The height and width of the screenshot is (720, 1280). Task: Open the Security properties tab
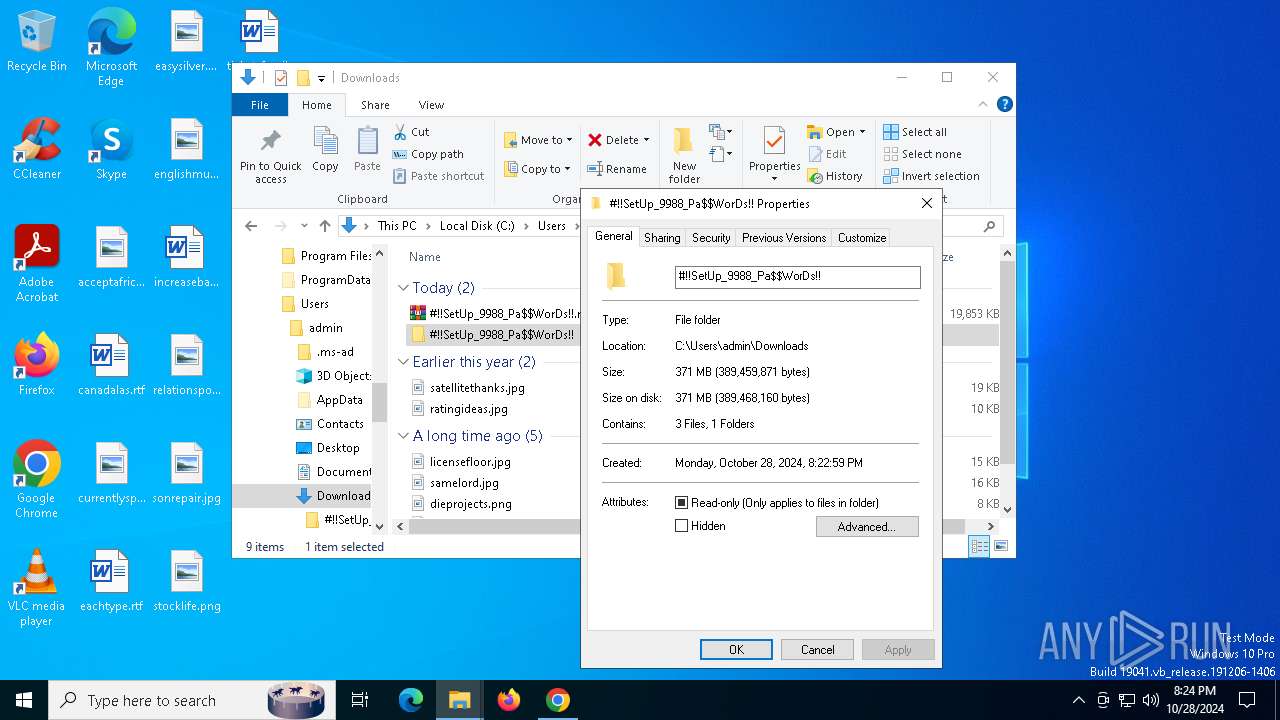(x=711, y=238)
